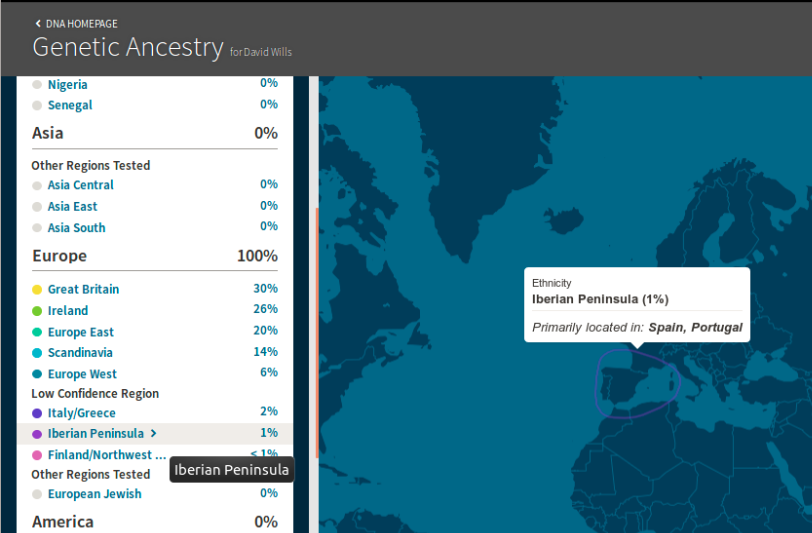The height and width of the screenshot is (533, 812).
Task: Select the Nigeria region entry
Action: point(67,85)
